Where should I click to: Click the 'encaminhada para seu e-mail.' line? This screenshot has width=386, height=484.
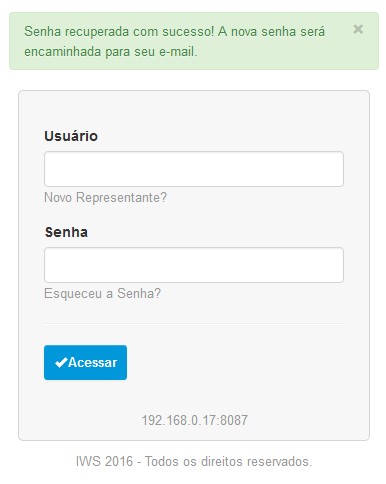pyautogui.click(x=111, y=52)
